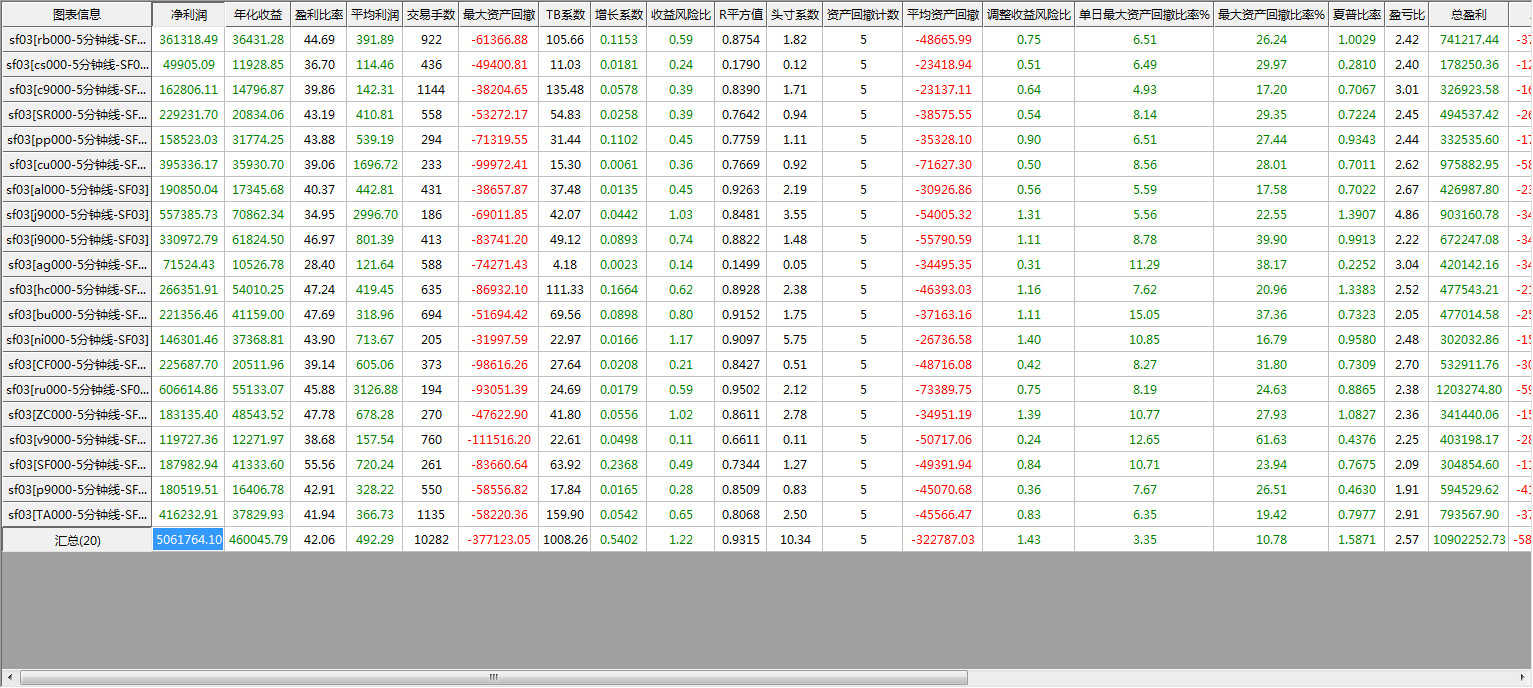Select the 汇总(20) summary row header

click(77, 540)
